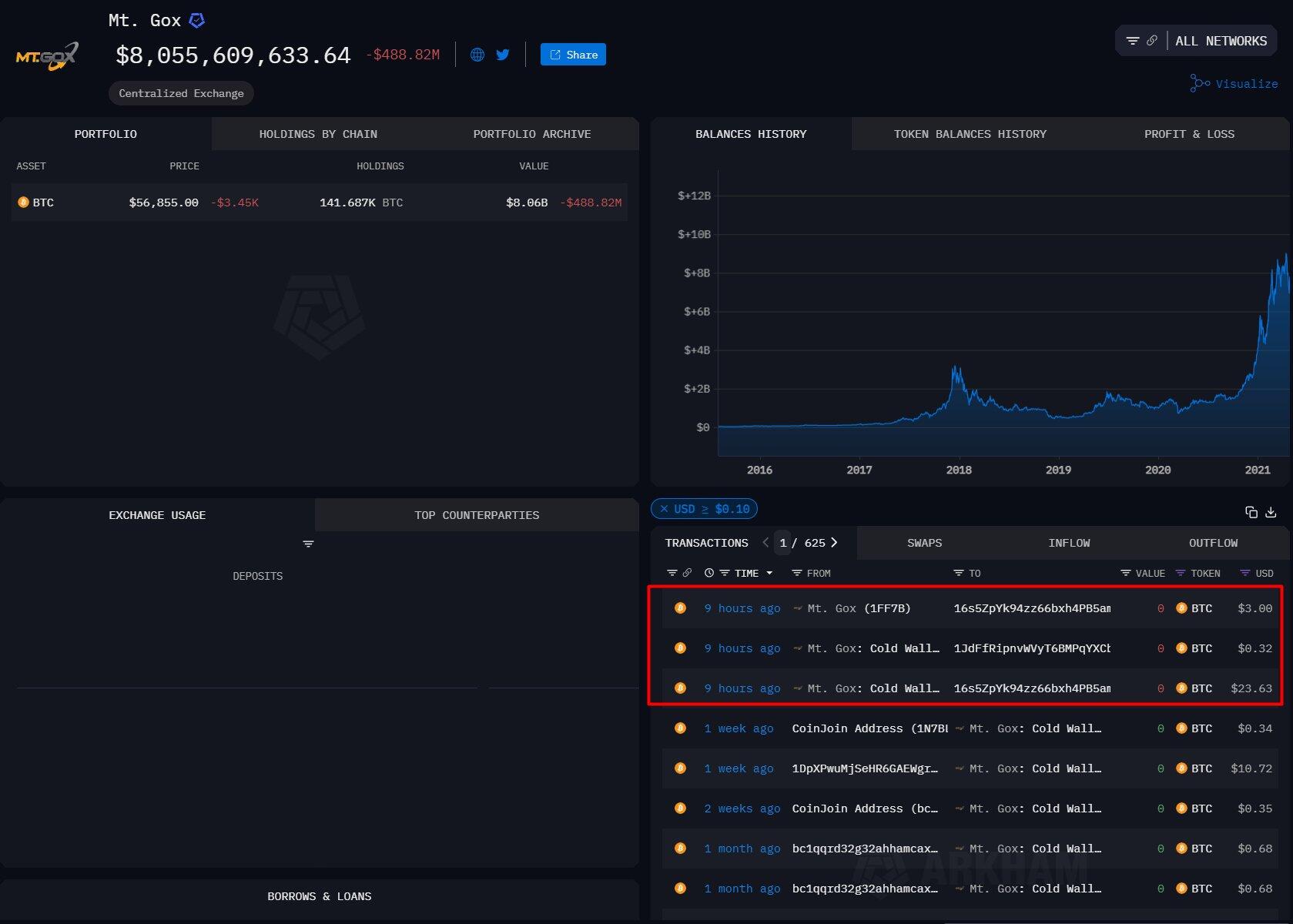Click the BTC token on $23.63 row

[1194, 688]
